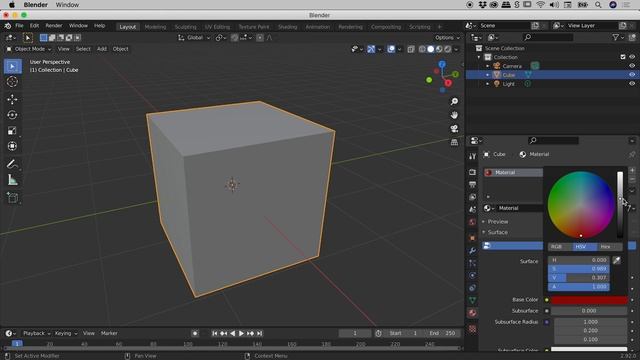This screenshot has height=360, width=640.
Task: Switch perspective/orthographic grid icon
Action: [x=454, y=142]
